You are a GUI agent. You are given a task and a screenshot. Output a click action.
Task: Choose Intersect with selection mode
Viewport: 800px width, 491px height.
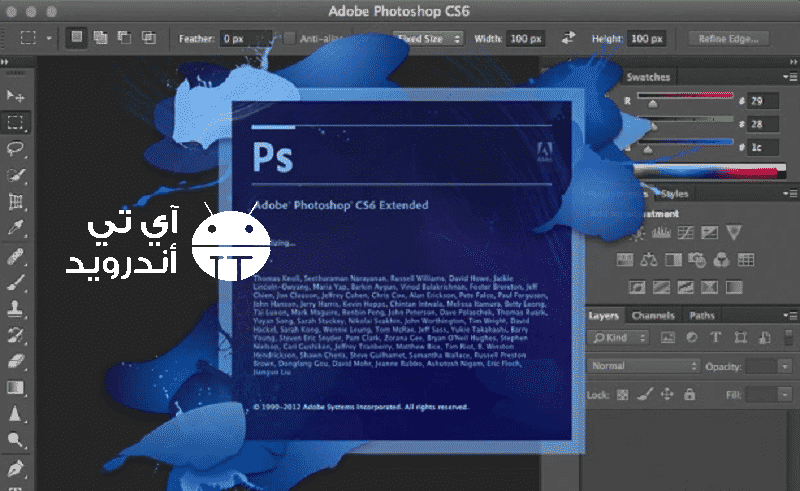[148, 37]
